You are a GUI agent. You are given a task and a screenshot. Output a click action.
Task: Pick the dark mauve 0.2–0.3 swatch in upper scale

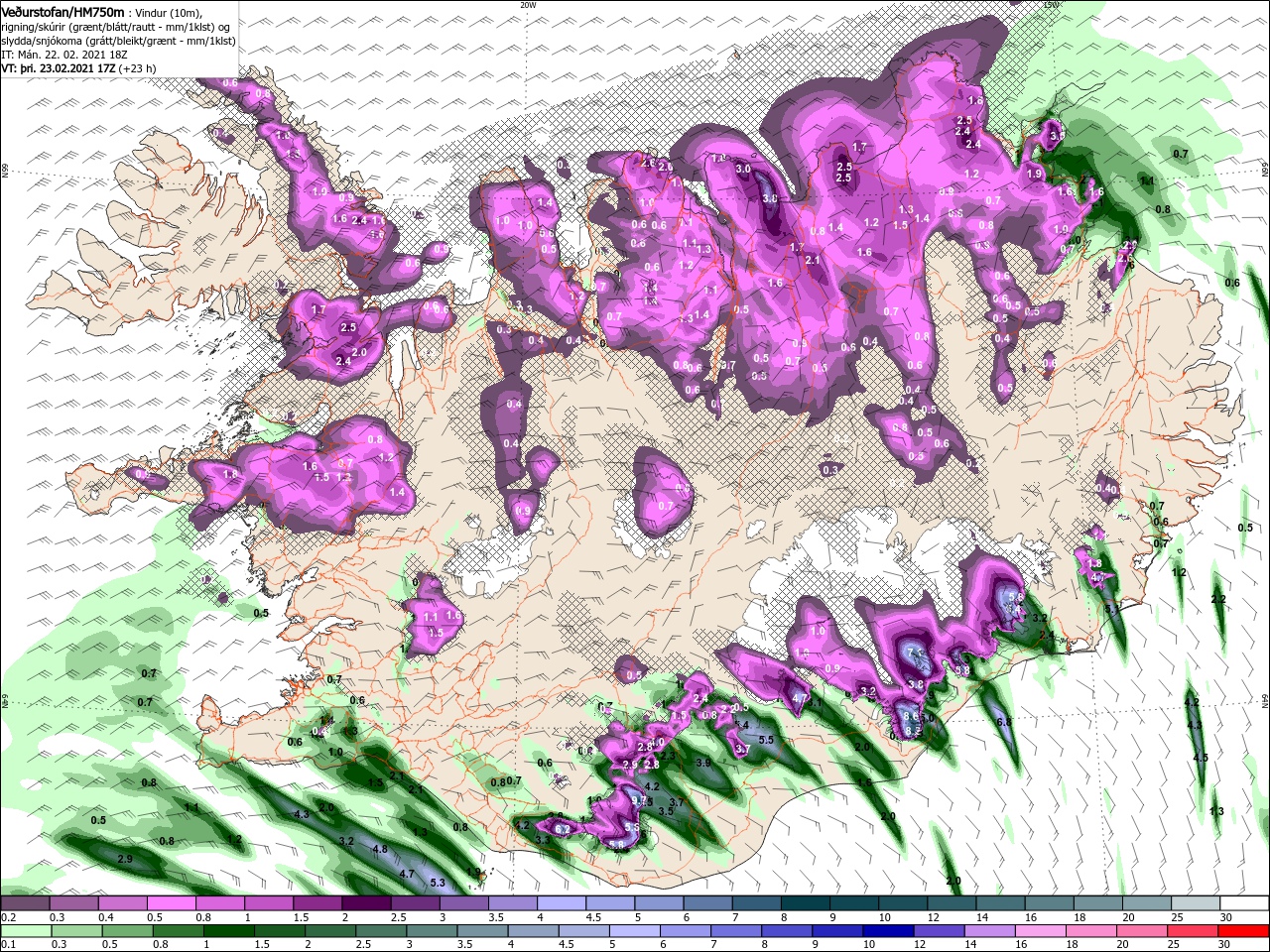[25, 903]
